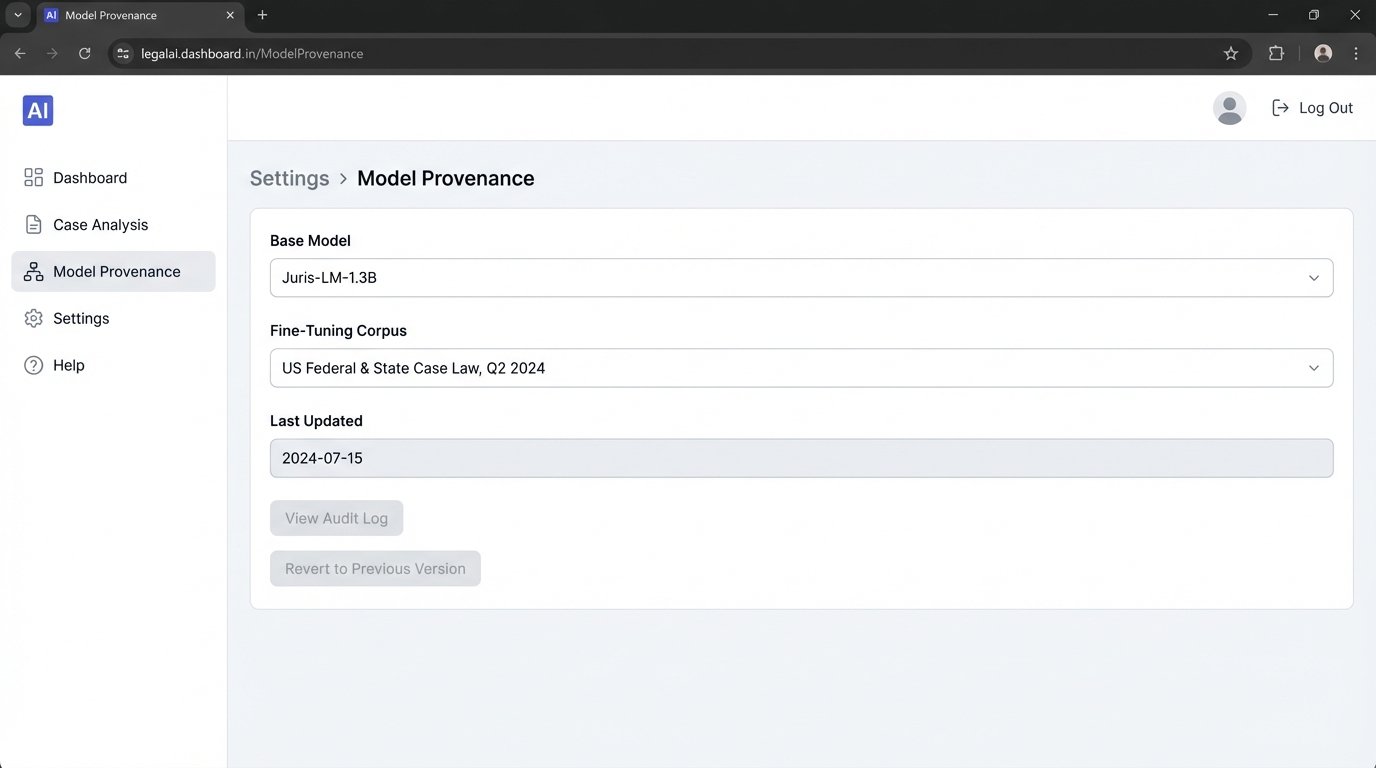This screenshot has width=1376, height=768.
Task: Open the browser extensions puzzle icon
Action: click(1276, 54)
